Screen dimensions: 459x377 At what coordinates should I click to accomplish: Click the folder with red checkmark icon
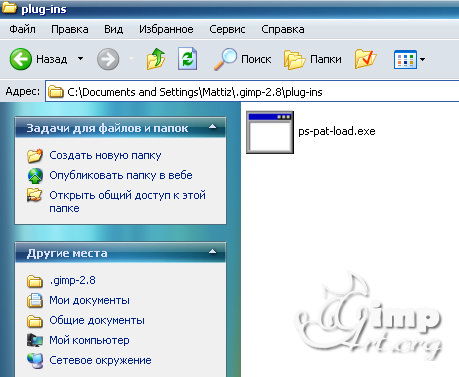(365, 59)
